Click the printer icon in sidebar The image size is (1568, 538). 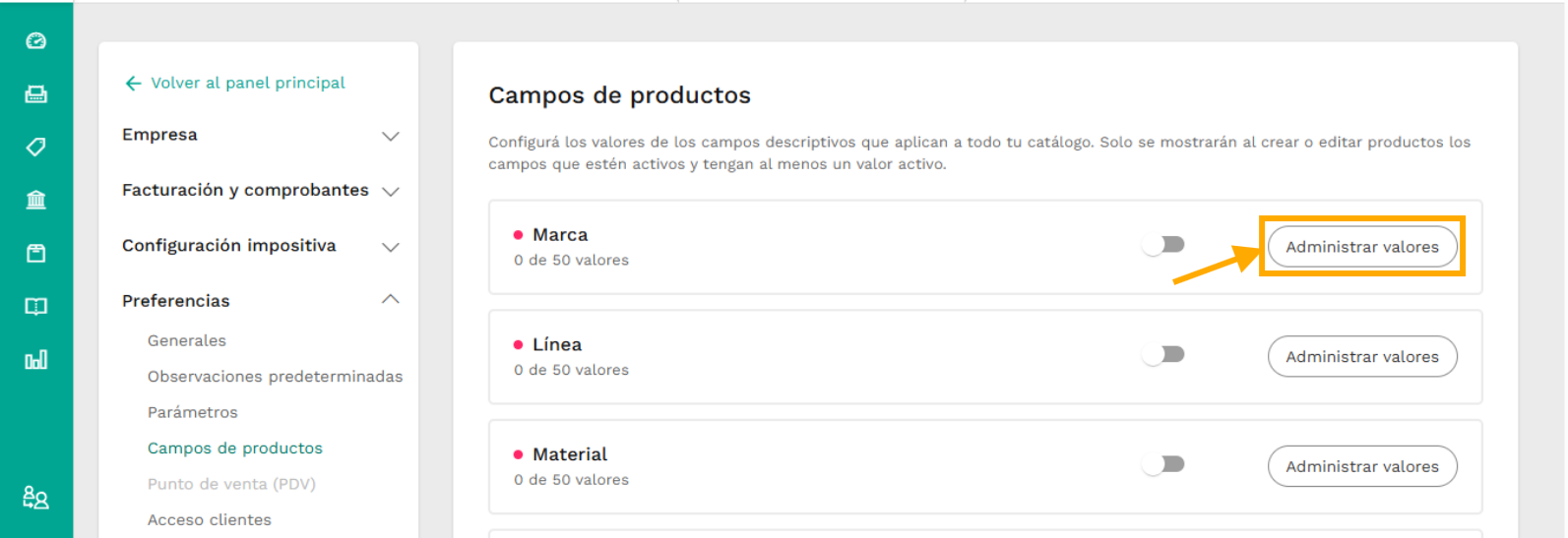[36, 94]
